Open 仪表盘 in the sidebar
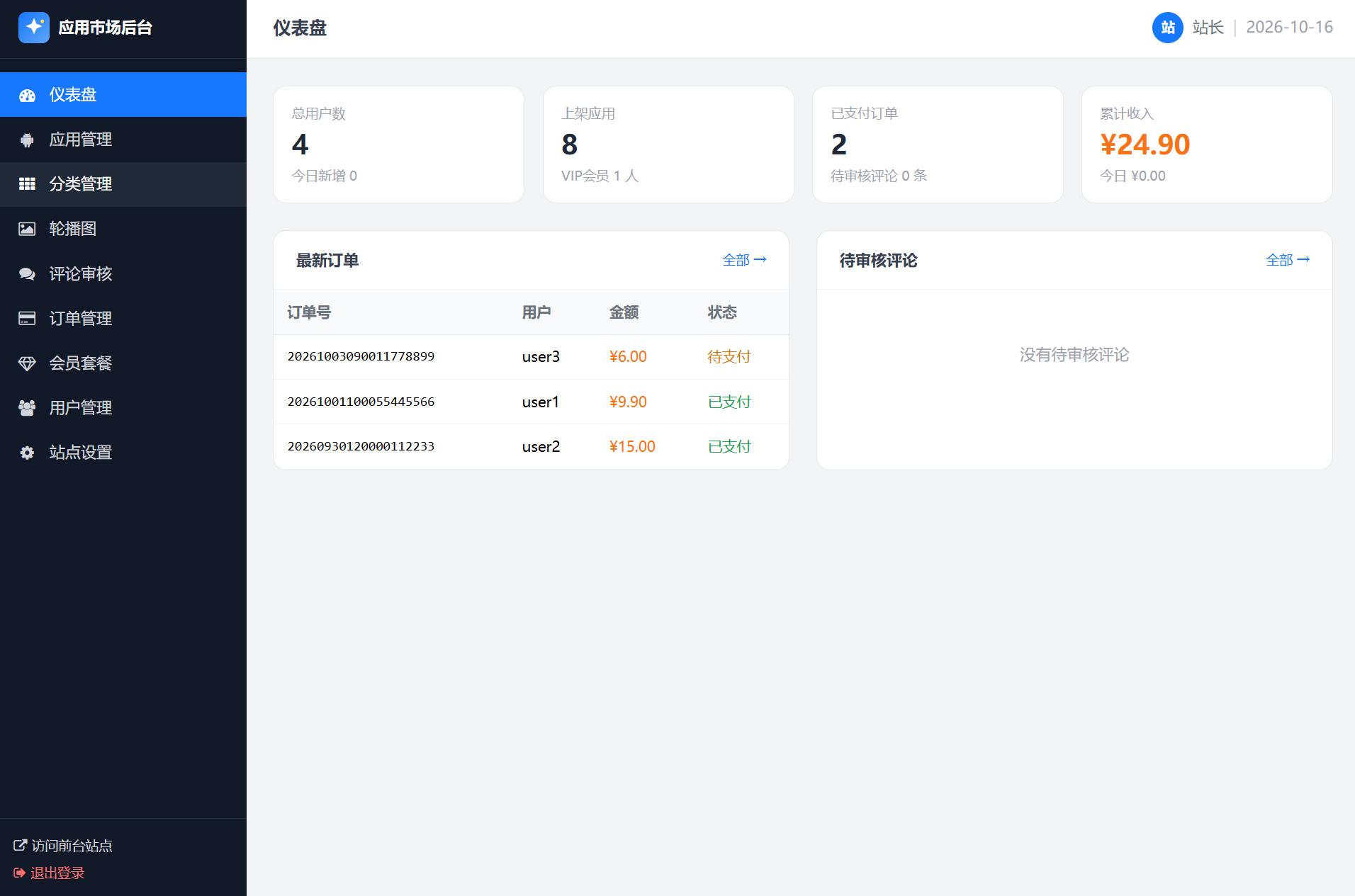Viewport: 1355px width, 896px height. (123, 95)
